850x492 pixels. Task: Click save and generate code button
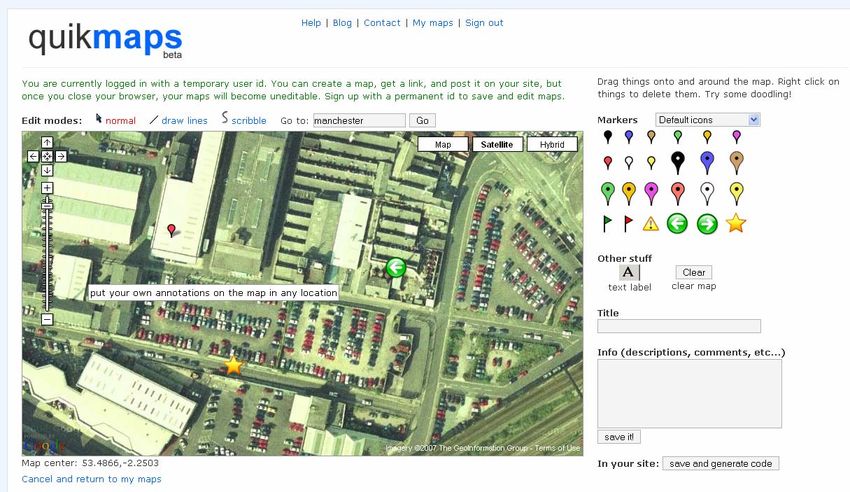720,463
